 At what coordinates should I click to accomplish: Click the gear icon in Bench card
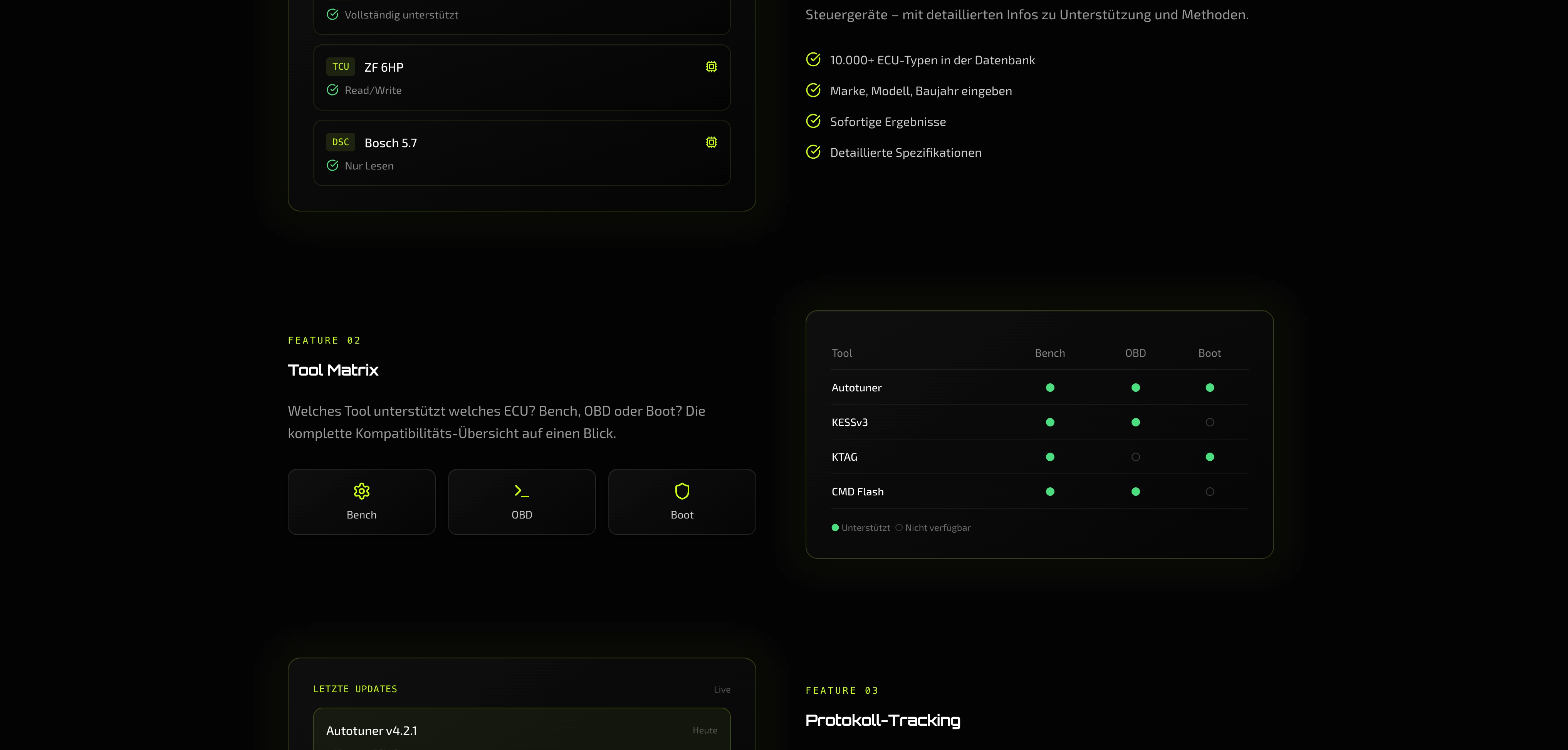click(x=362, y=491)
